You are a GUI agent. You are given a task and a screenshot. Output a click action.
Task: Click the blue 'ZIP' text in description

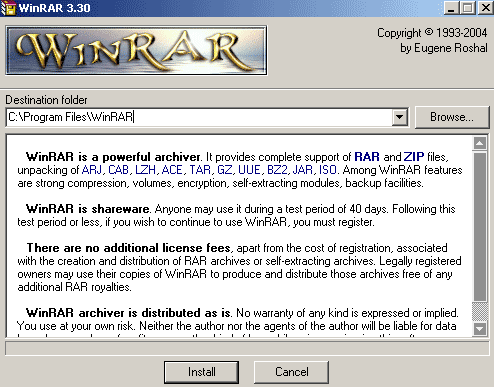point(414,157)
